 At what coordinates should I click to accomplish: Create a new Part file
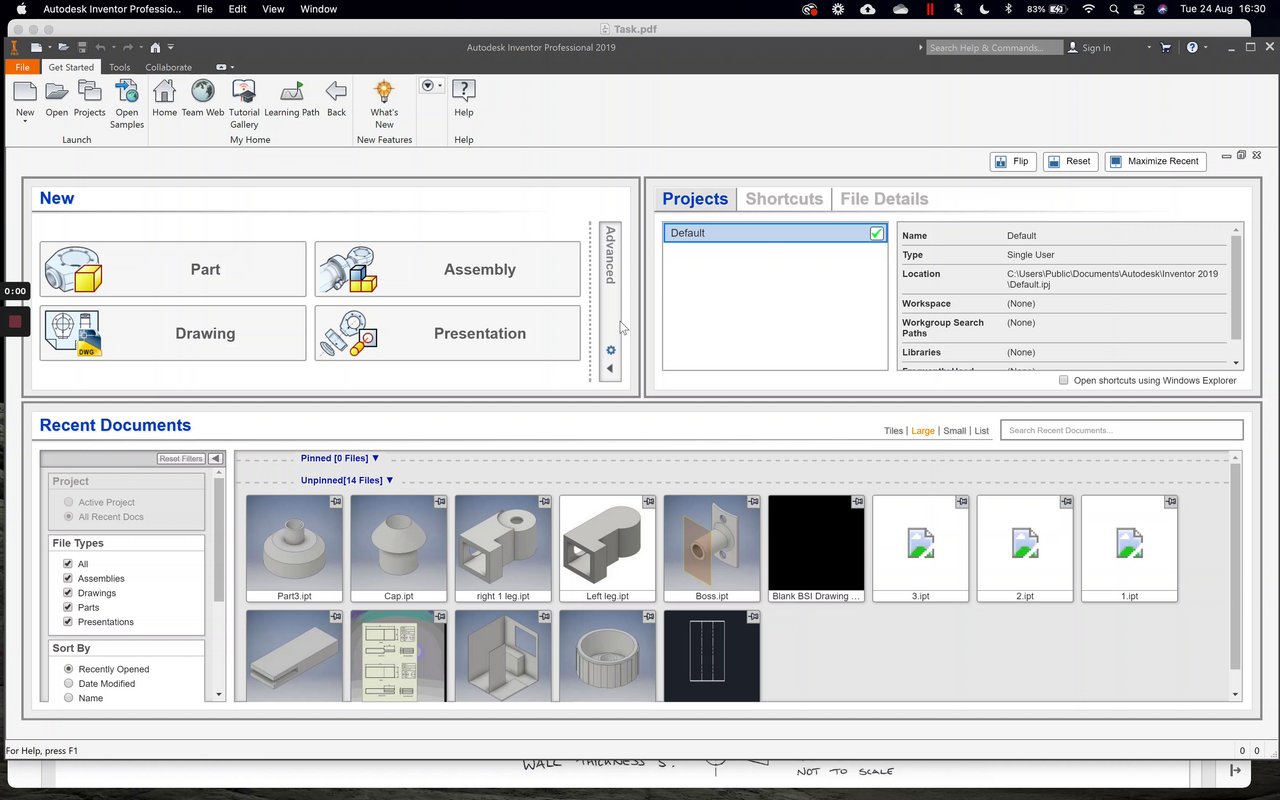tap(173, 269)
